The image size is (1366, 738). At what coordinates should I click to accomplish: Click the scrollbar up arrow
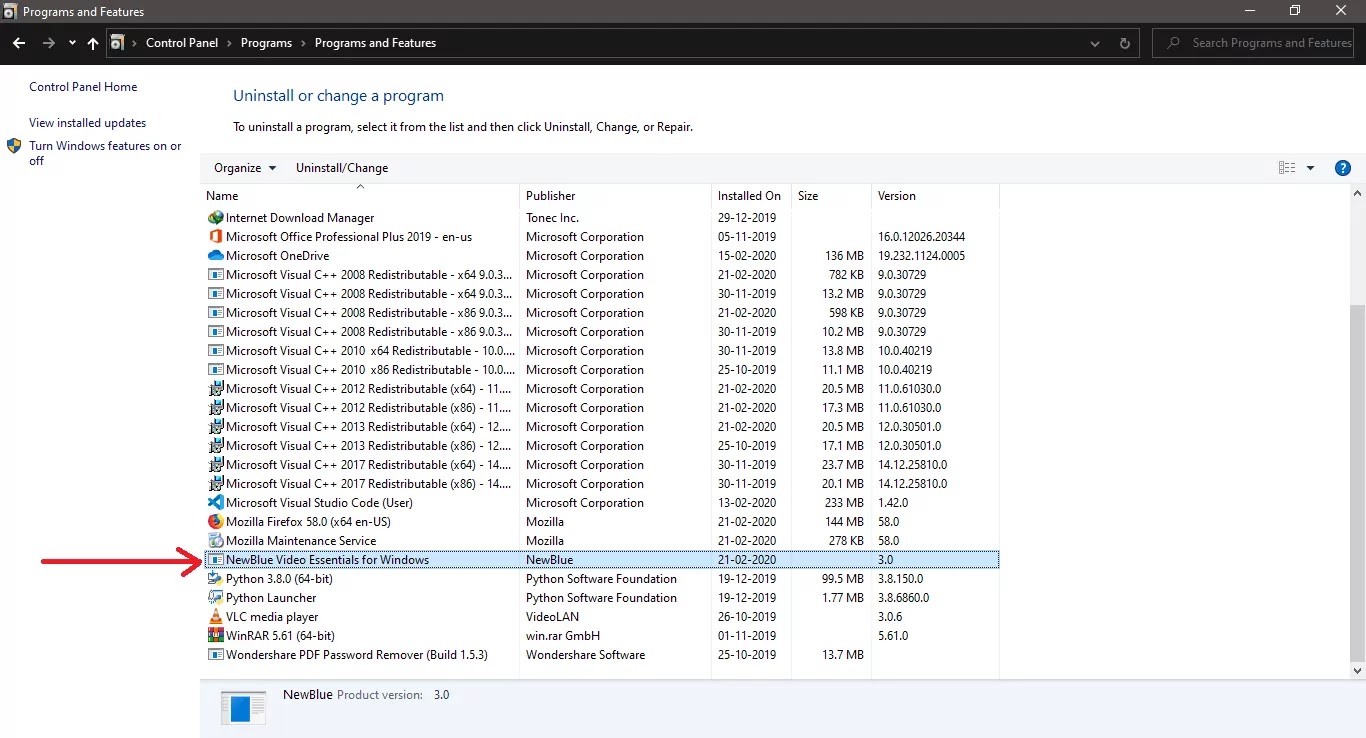pyautogui.click(x=1357, y=193)
